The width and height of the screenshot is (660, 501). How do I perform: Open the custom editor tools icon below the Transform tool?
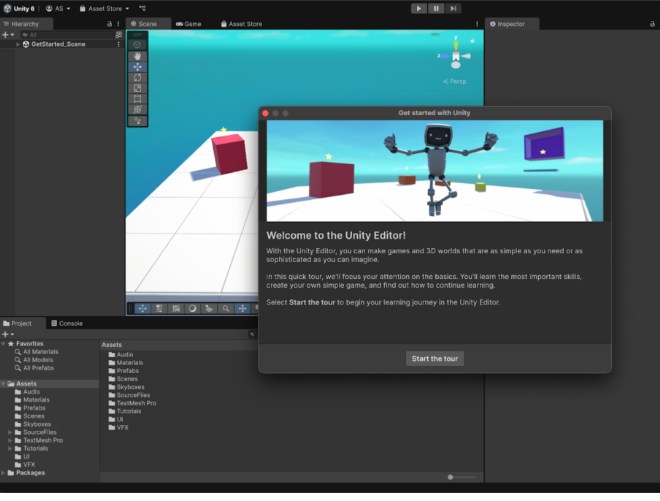pos(138,121)
